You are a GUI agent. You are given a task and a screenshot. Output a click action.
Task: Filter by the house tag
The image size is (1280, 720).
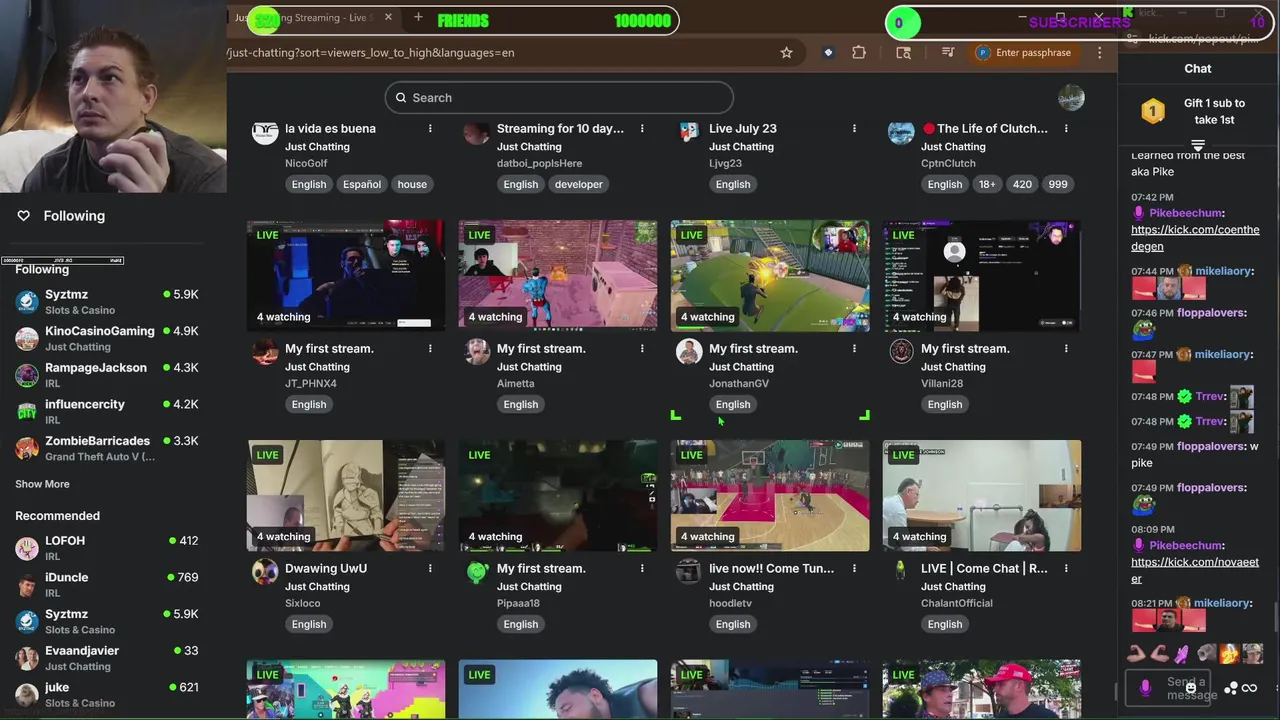click(x=412, y=184)
